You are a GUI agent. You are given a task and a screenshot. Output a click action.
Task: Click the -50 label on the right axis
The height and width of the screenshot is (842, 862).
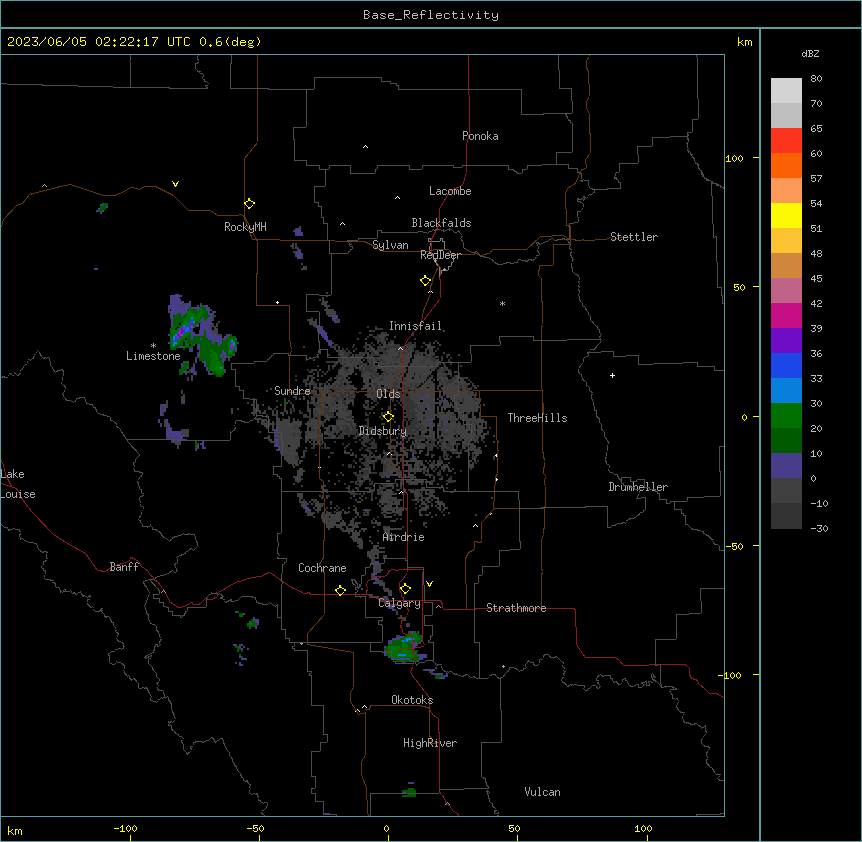(x=733, y=546)
